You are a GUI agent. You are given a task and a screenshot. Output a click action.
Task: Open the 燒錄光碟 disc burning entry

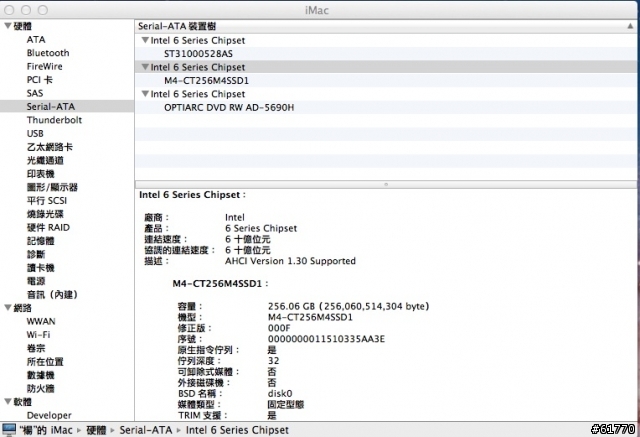[45, 214]
